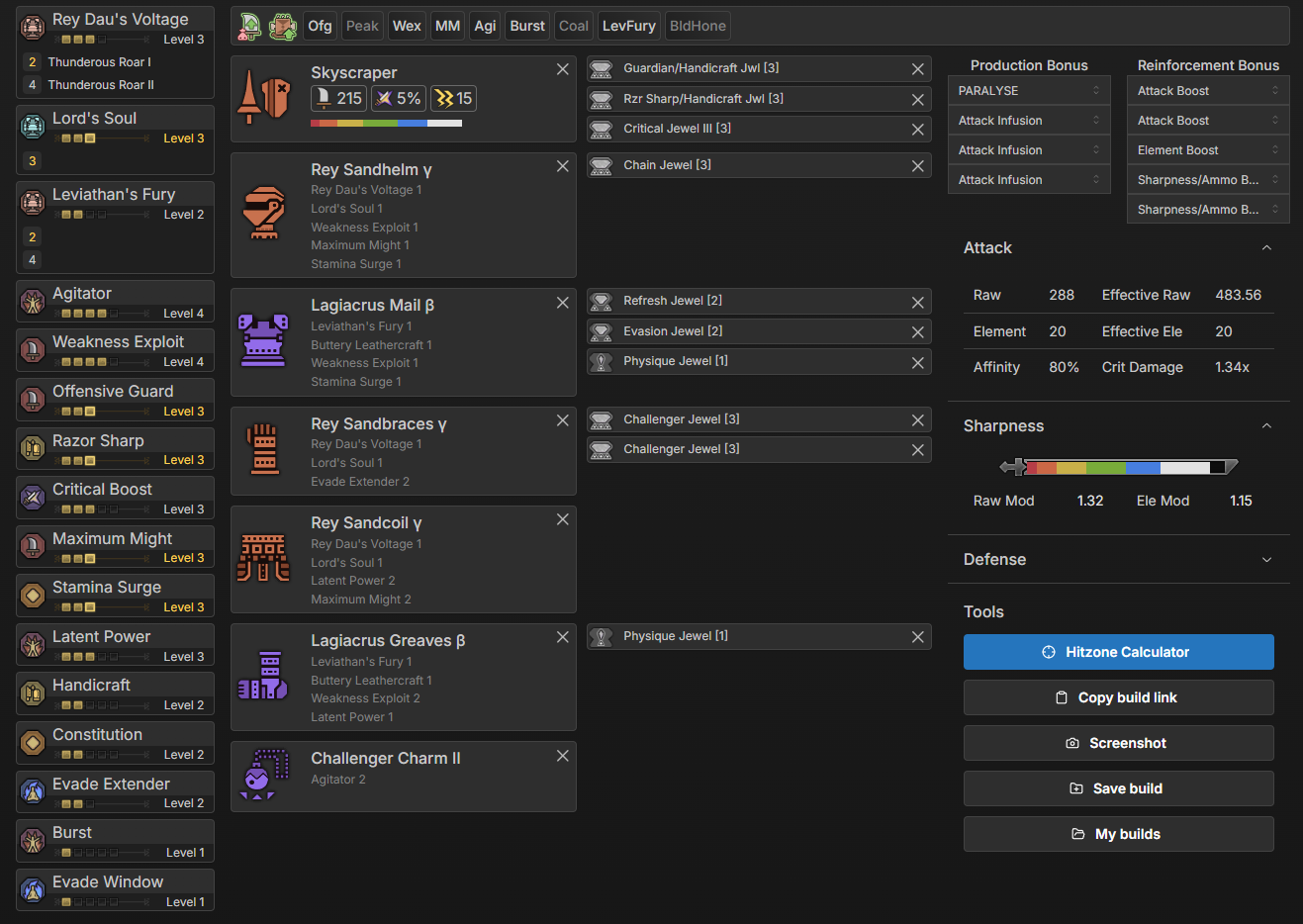Click the Rey Dau's Voltage skill icon
Viewport: 1303px width, 924px height.
[33, 27]
